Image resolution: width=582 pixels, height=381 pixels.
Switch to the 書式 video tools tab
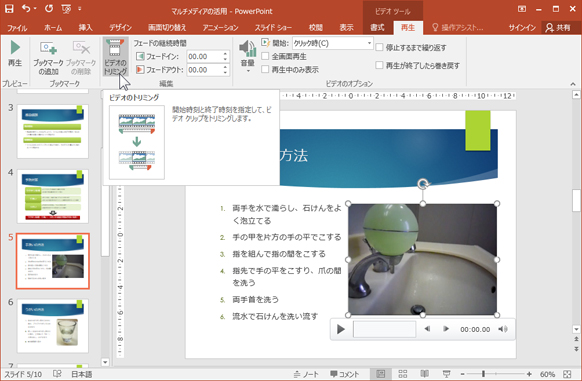coord(377,27)
